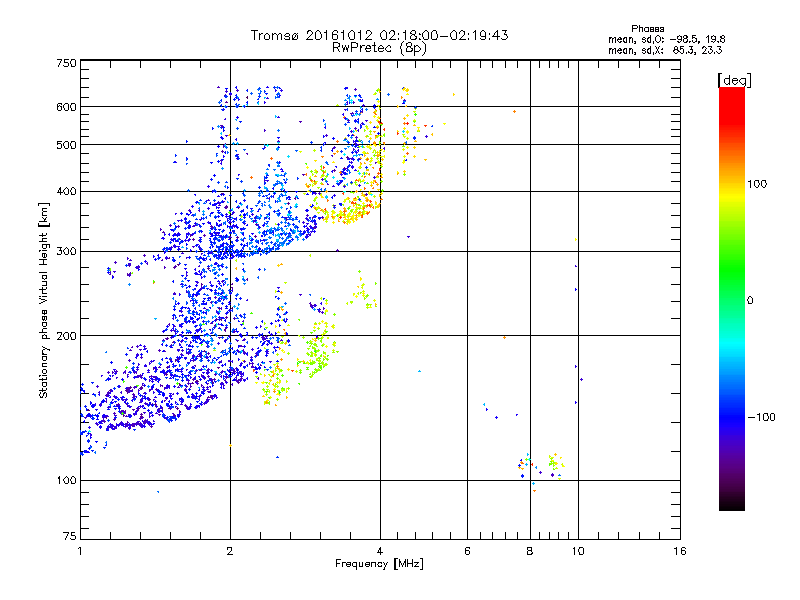Click the y-axis tick label '300'
The width and height of the screenshot is (800, 600).
(66, 252)
